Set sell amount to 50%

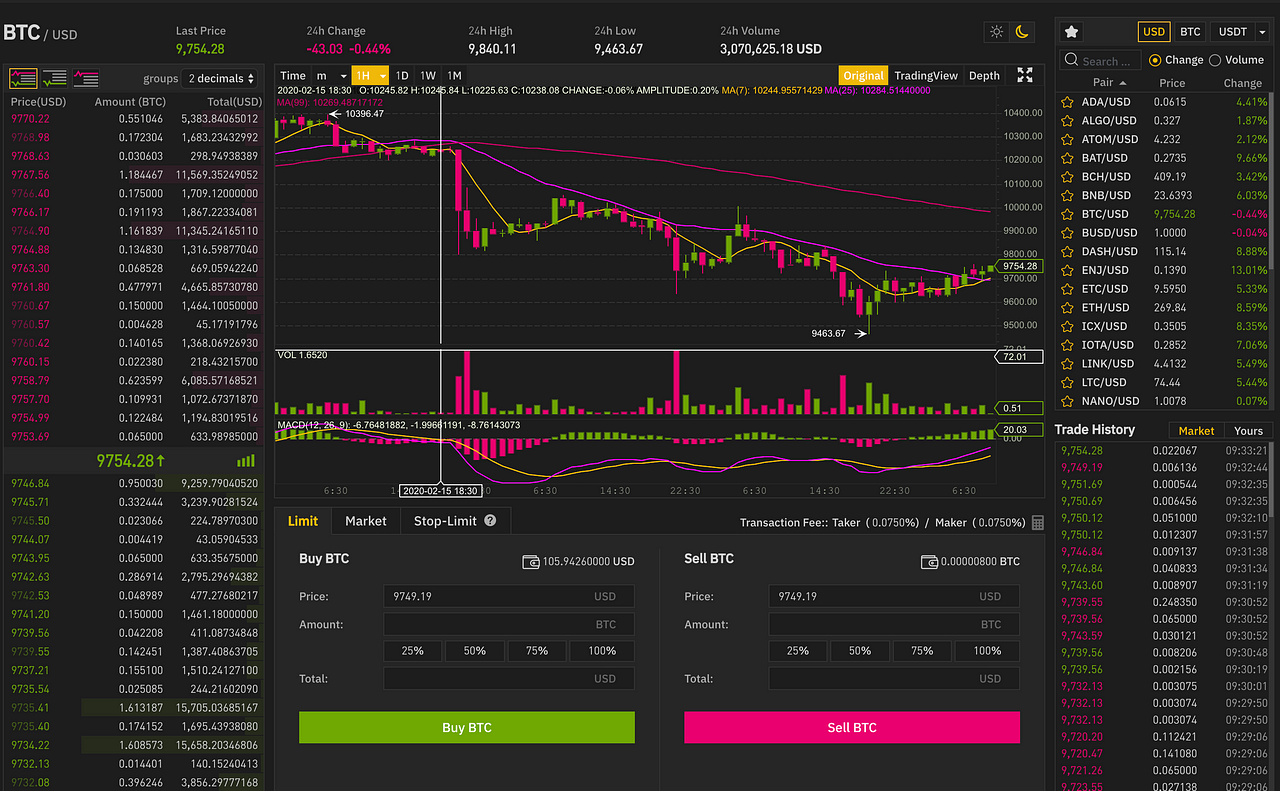860,651
